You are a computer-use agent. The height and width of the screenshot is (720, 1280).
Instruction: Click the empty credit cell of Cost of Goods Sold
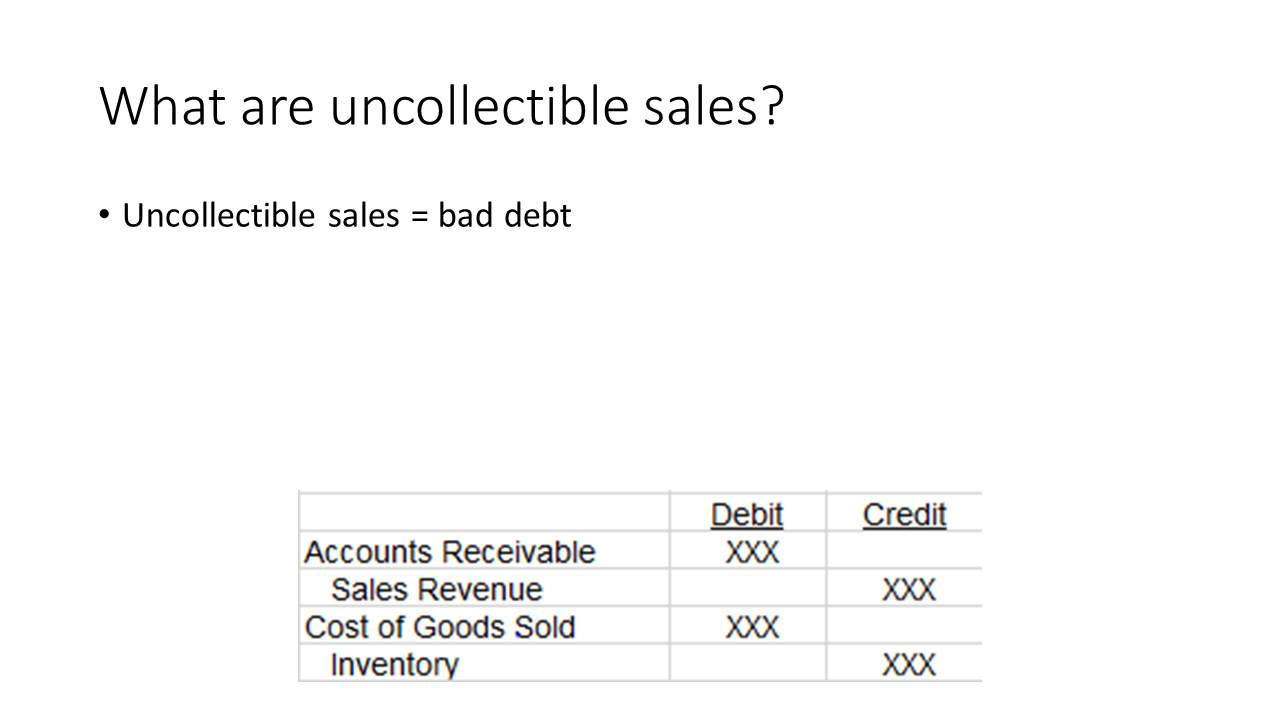905,625
